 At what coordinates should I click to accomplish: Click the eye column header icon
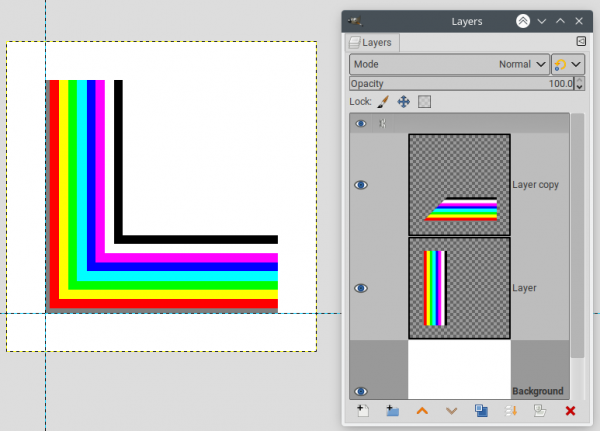point(361,123)
